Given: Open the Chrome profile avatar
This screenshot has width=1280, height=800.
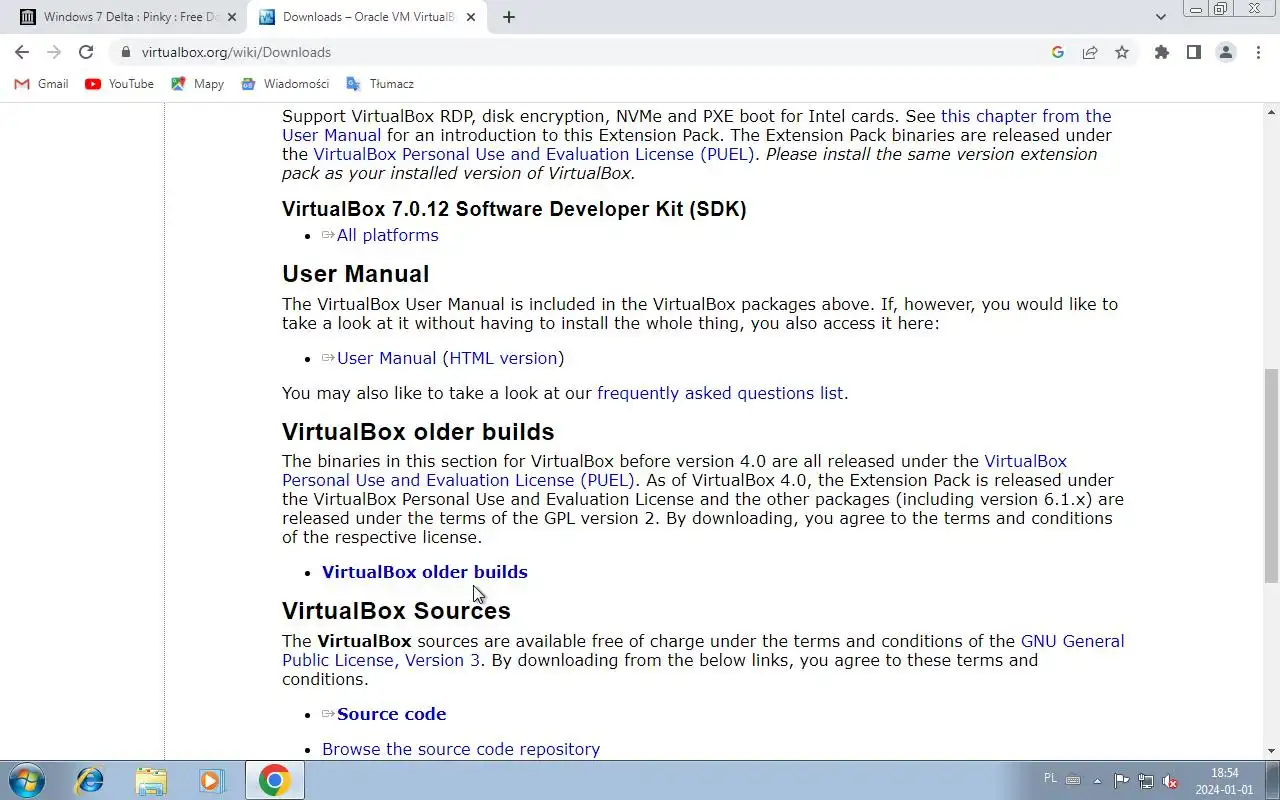Looking at the screenshot, I should [1226, 52].
